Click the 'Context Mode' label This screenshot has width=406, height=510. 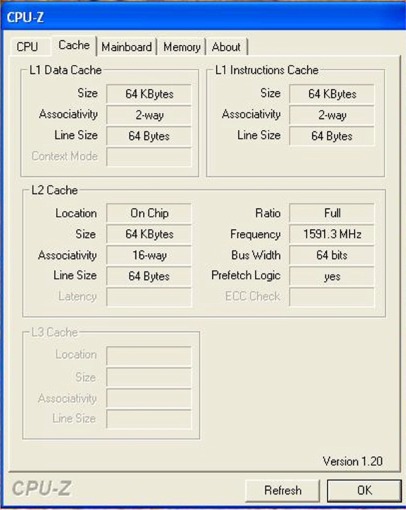tap(64, 156)
